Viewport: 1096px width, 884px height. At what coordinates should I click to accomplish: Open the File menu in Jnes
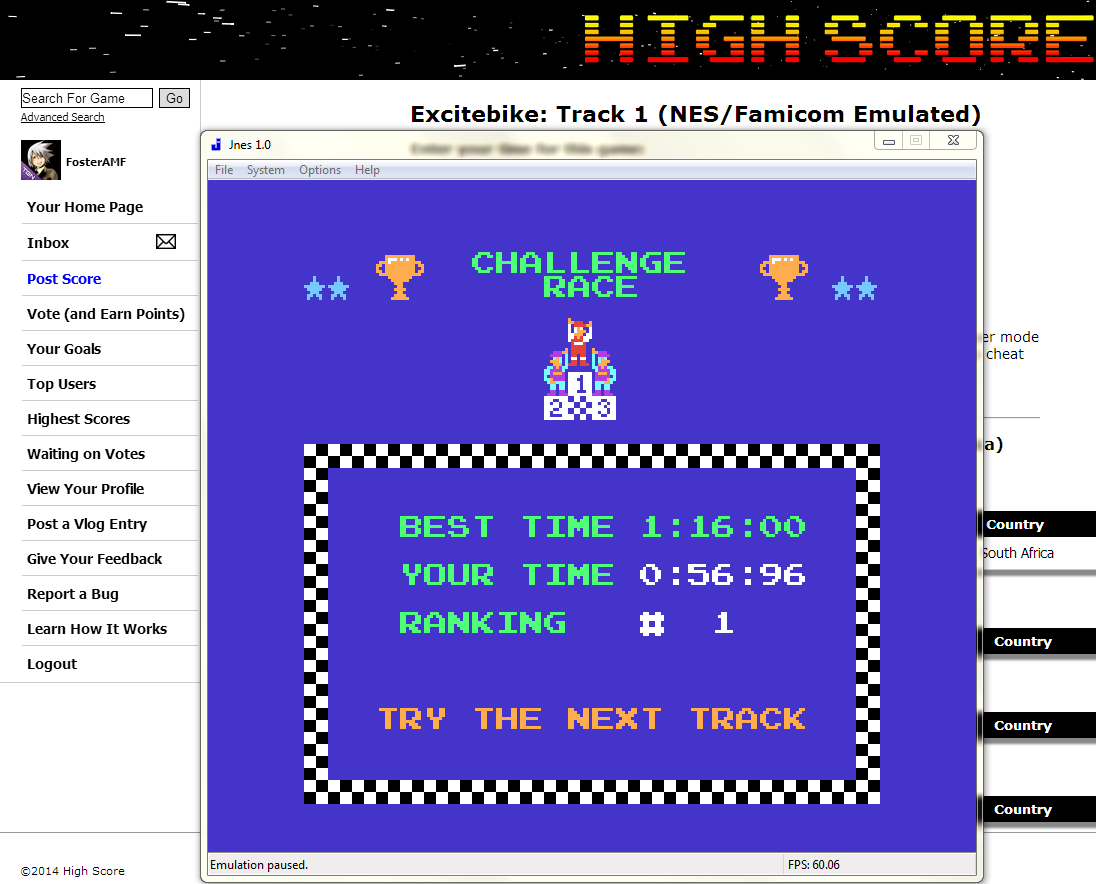tap(224, 170)
